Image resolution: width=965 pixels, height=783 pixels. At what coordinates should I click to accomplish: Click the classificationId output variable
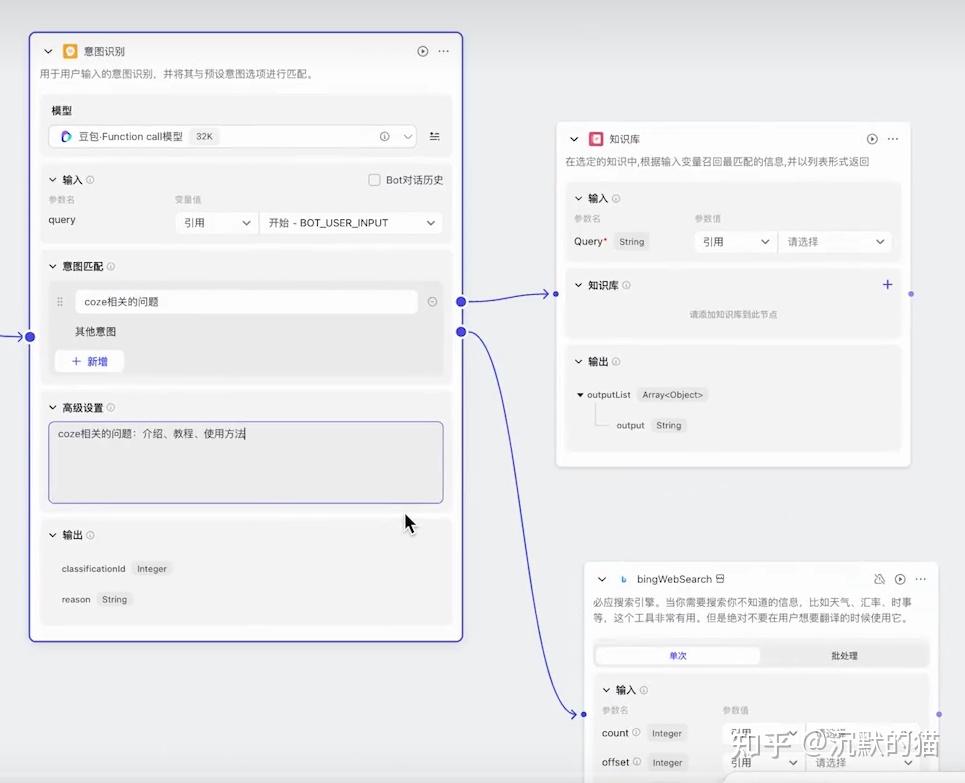click(x=94, y=569)
